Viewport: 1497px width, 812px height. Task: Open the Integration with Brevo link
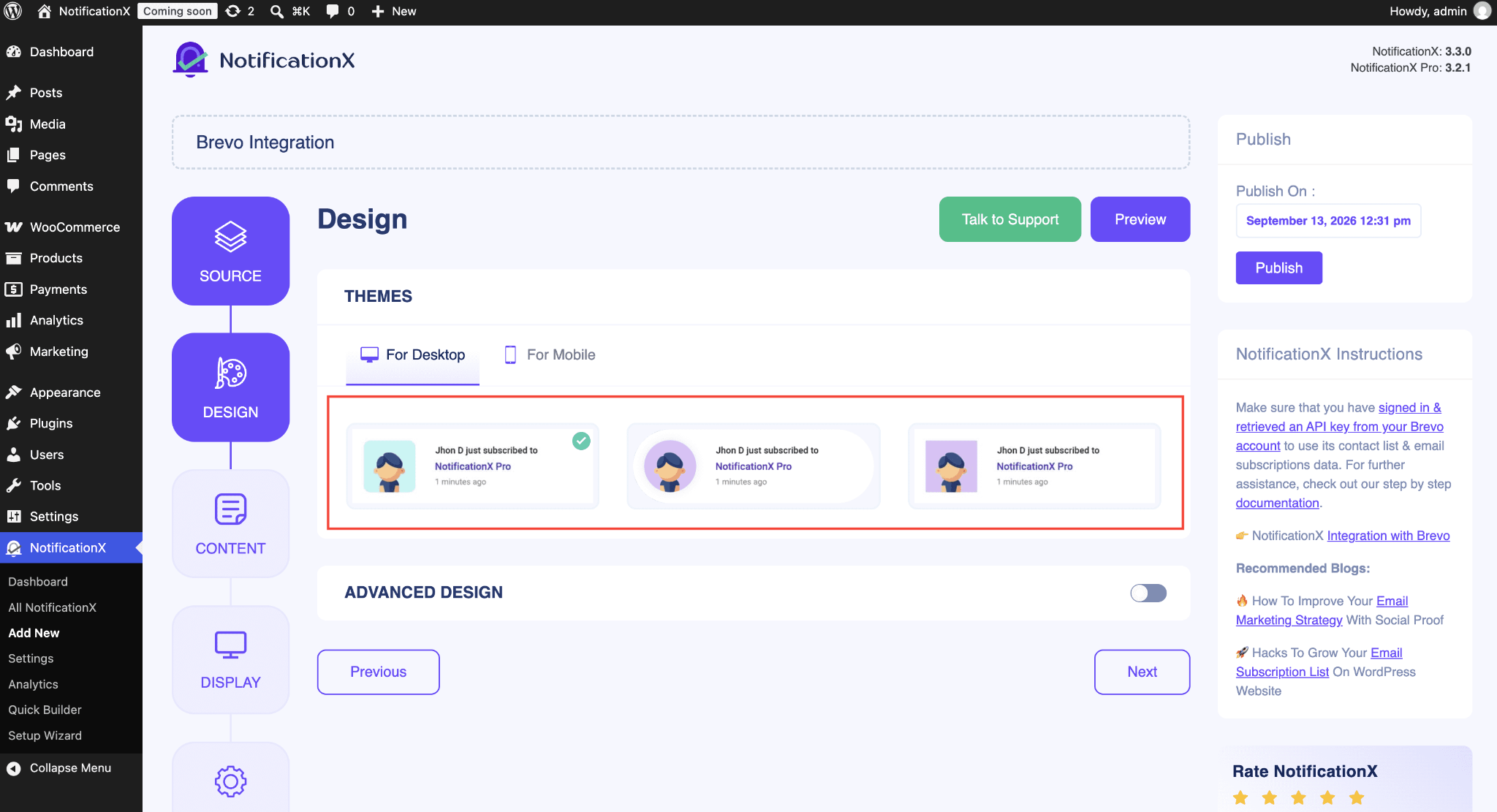[1388, 536]
